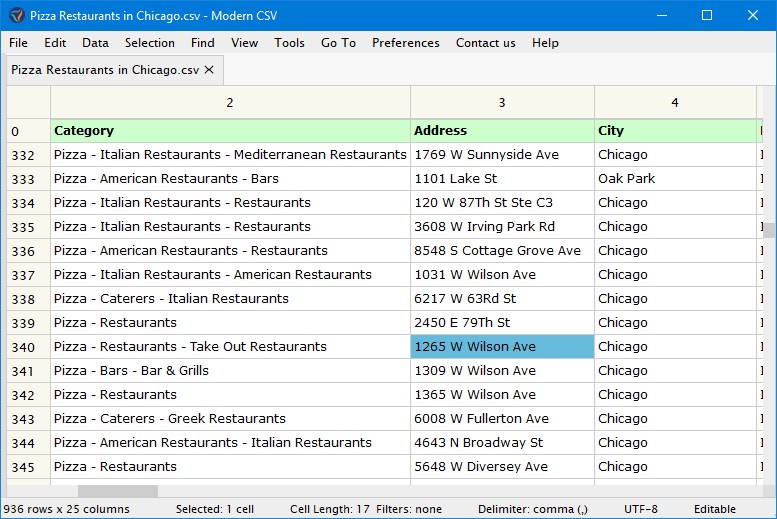Select 'Pizza - Restaurants - Take Out Restaurants' cell
The height and width of the screenshot is (519, 777).
pyautogui.click(x=230, y=347)
